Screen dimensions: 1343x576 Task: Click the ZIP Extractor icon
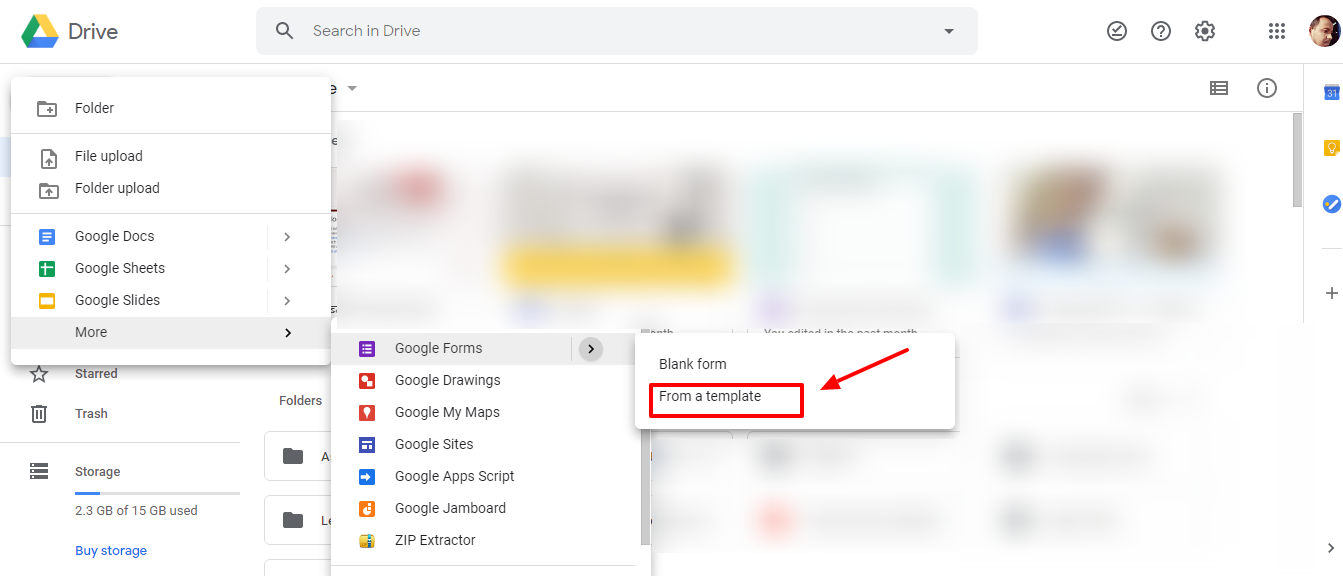point(367,540)
